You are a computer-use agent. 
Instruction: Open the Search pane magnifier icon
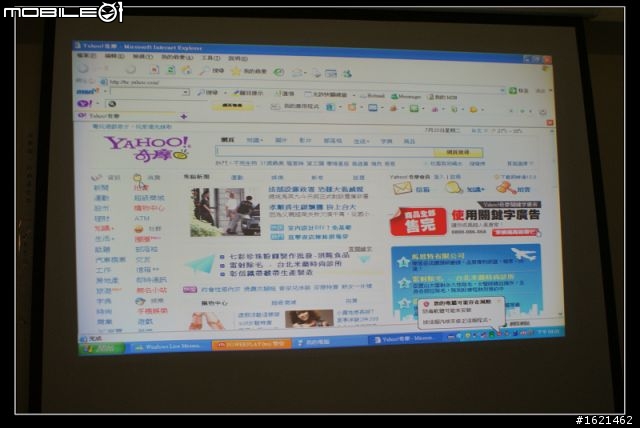204,71
